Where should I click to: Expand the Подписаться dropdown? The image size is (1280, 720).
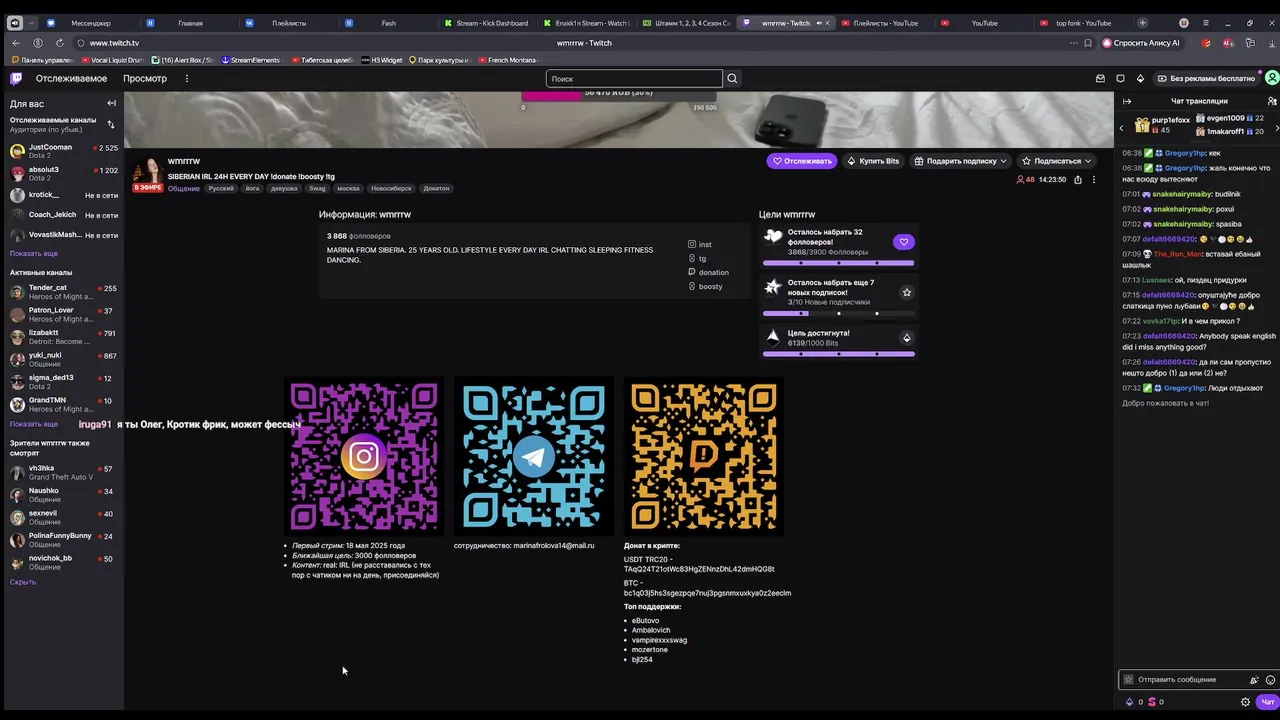coord(1088,161)
